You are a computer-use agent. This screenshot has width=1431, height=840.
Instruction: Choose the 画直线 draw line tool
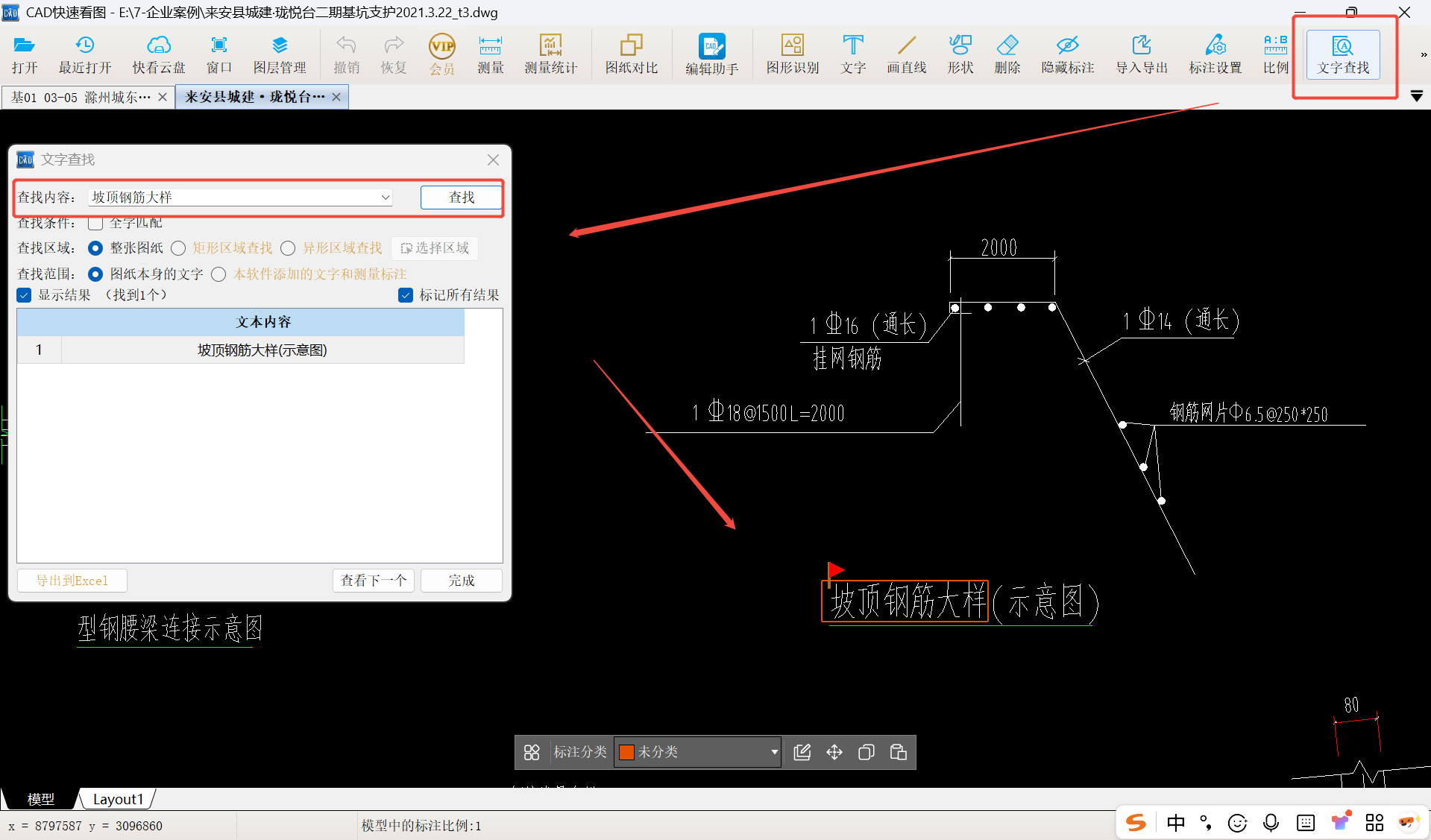tap(906, 54)
